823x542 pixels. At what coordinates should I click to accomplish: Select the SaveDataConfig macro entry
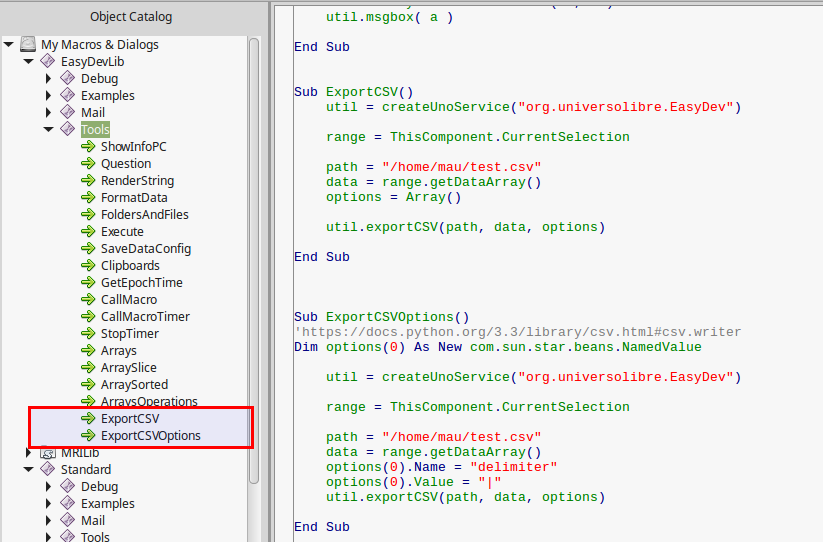click(x=145, y=249)
